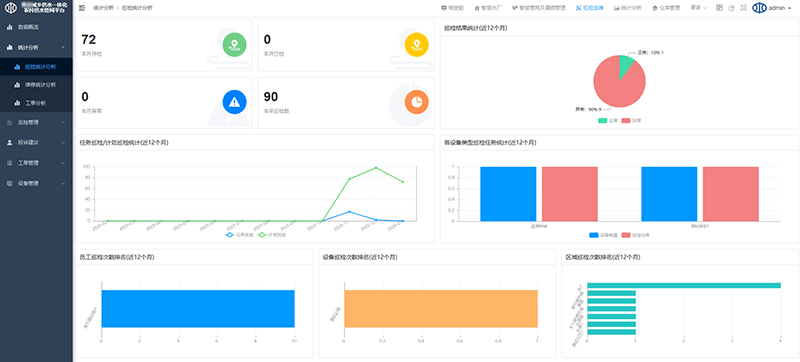This screenshot has width=800, height=362.
Task: Click the 维修统计分析 sidebar item icon
Action: (x=17, y=85)
